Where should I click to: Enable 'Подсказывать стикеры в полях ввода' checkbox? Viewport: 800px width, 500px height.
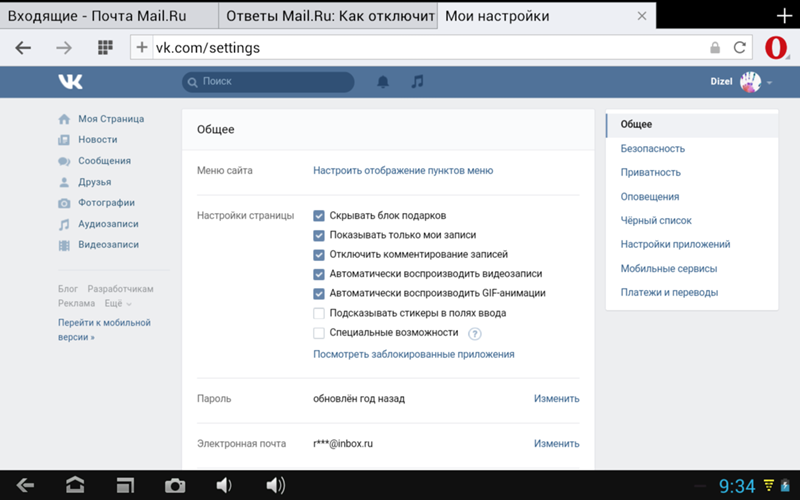click(319, 313)
